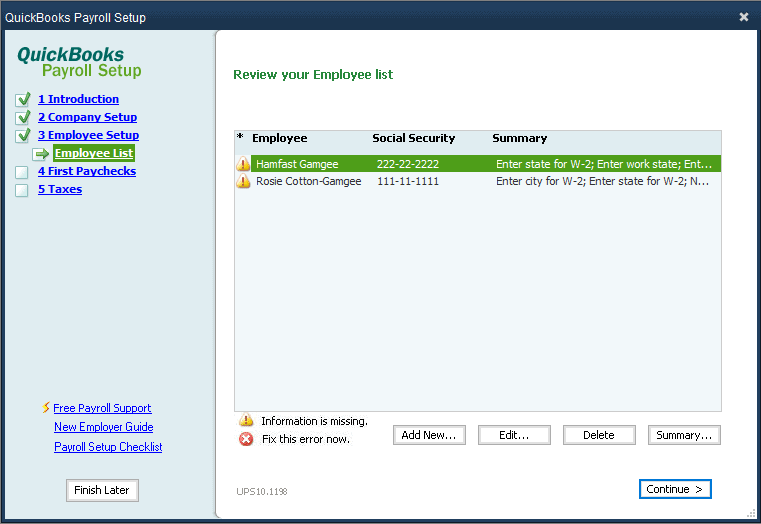Click the resize grip in the window corner
Viewport: 761px width, 524px height.
click(751, 514)
